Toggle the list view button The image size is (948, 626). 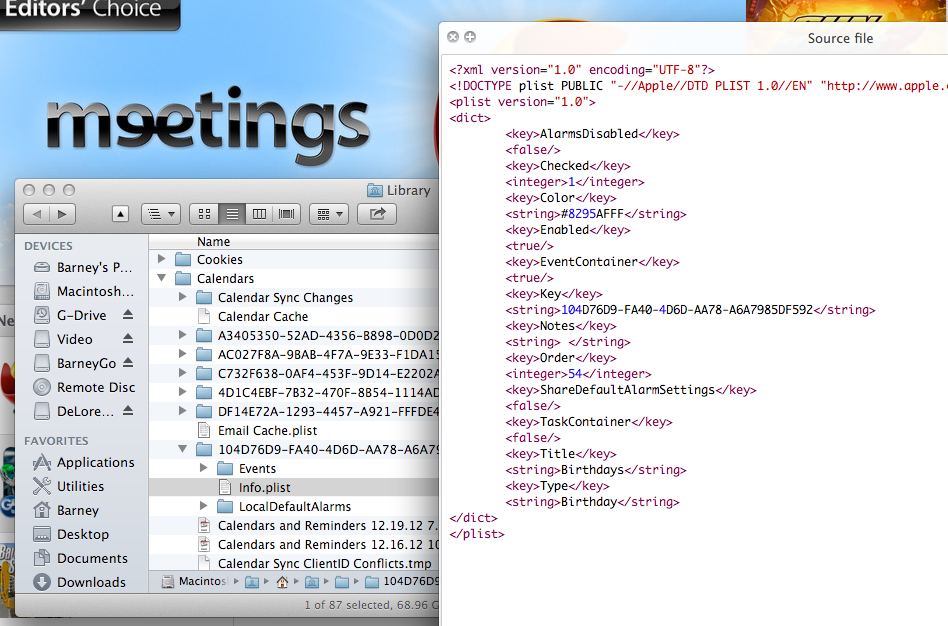point(233,214)
